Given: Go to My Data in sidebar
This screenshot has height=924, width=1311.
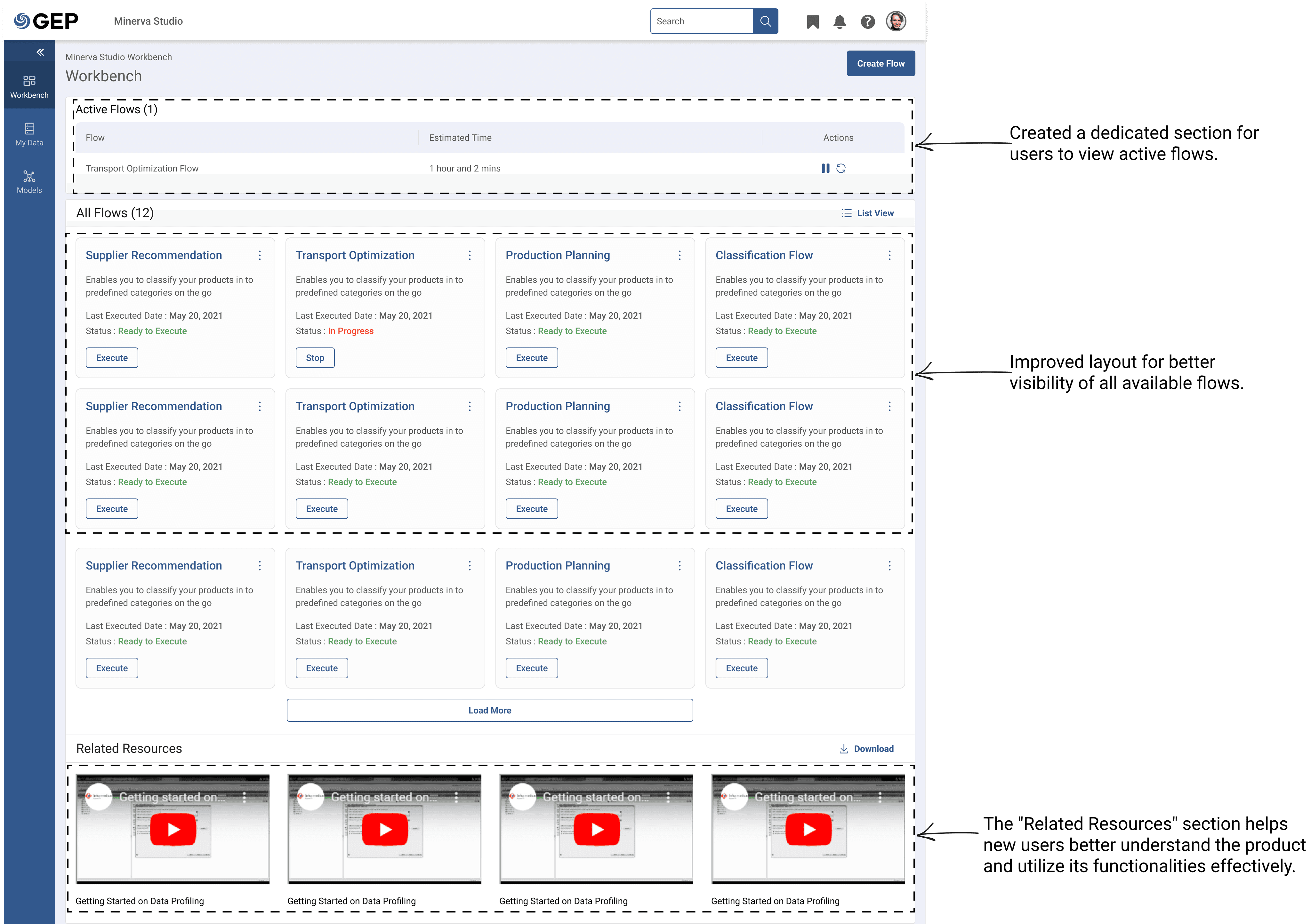Looking at the screenshot, I should (x=29, y=134).
